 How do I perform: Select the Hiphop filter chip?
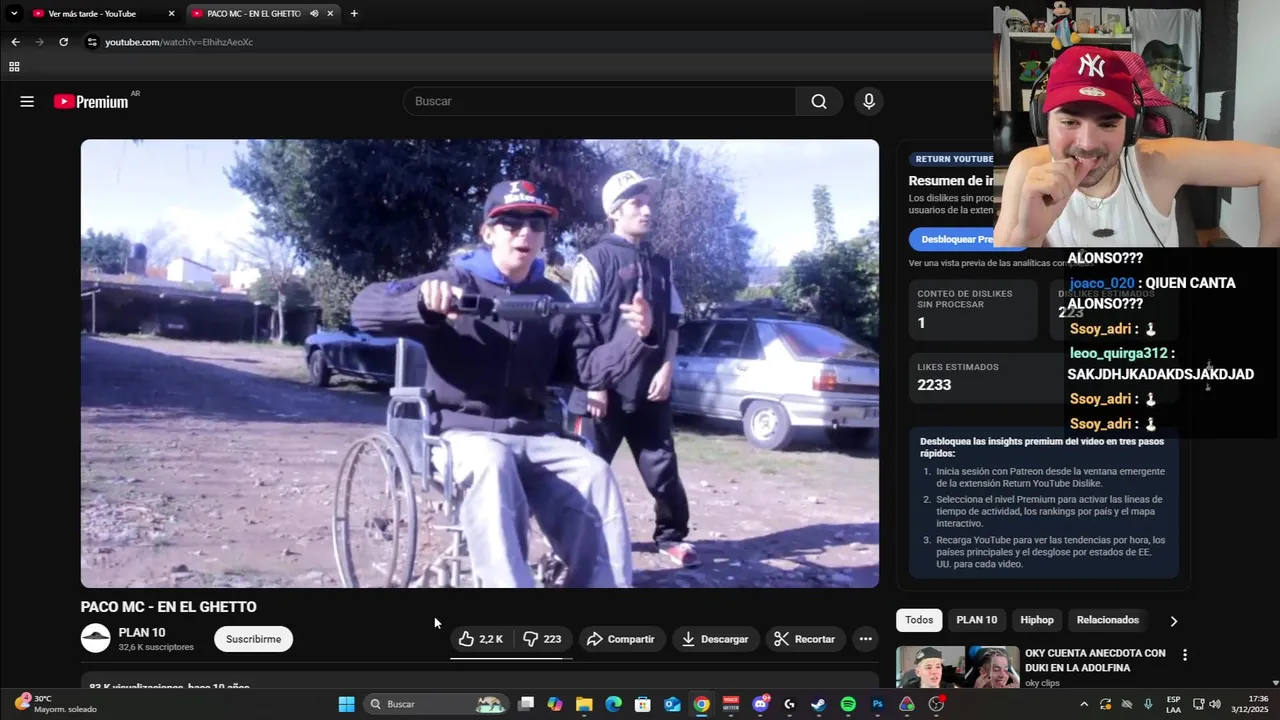1037,620
